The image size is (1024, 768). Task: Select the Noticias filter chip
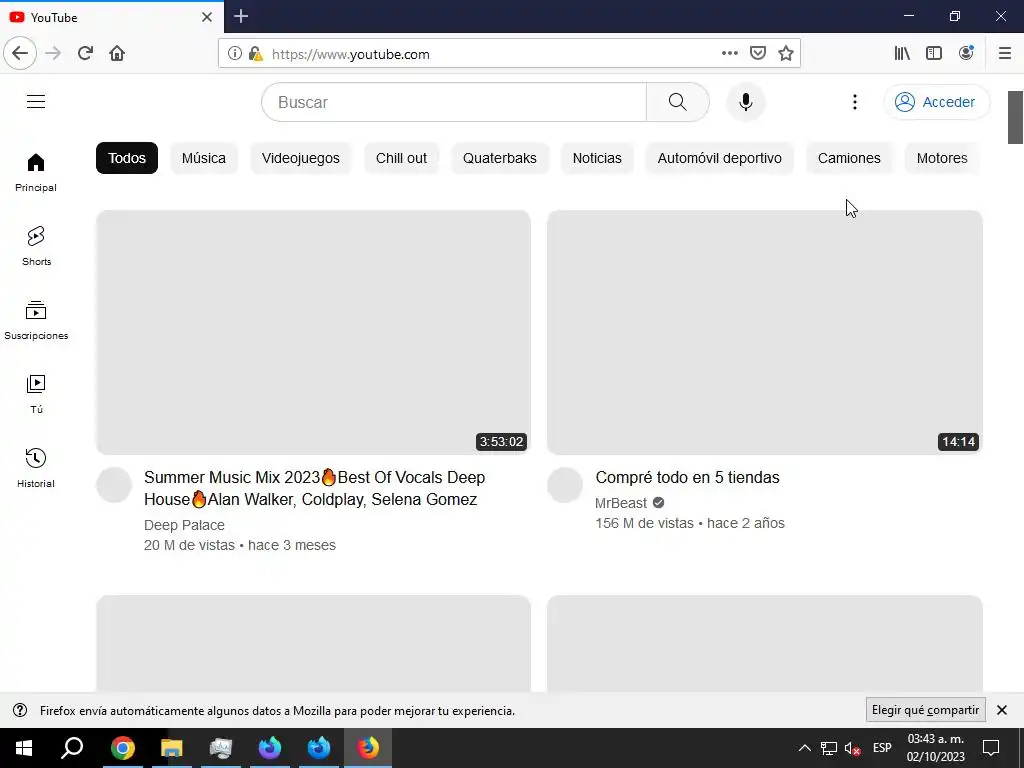tap(597, 158)
